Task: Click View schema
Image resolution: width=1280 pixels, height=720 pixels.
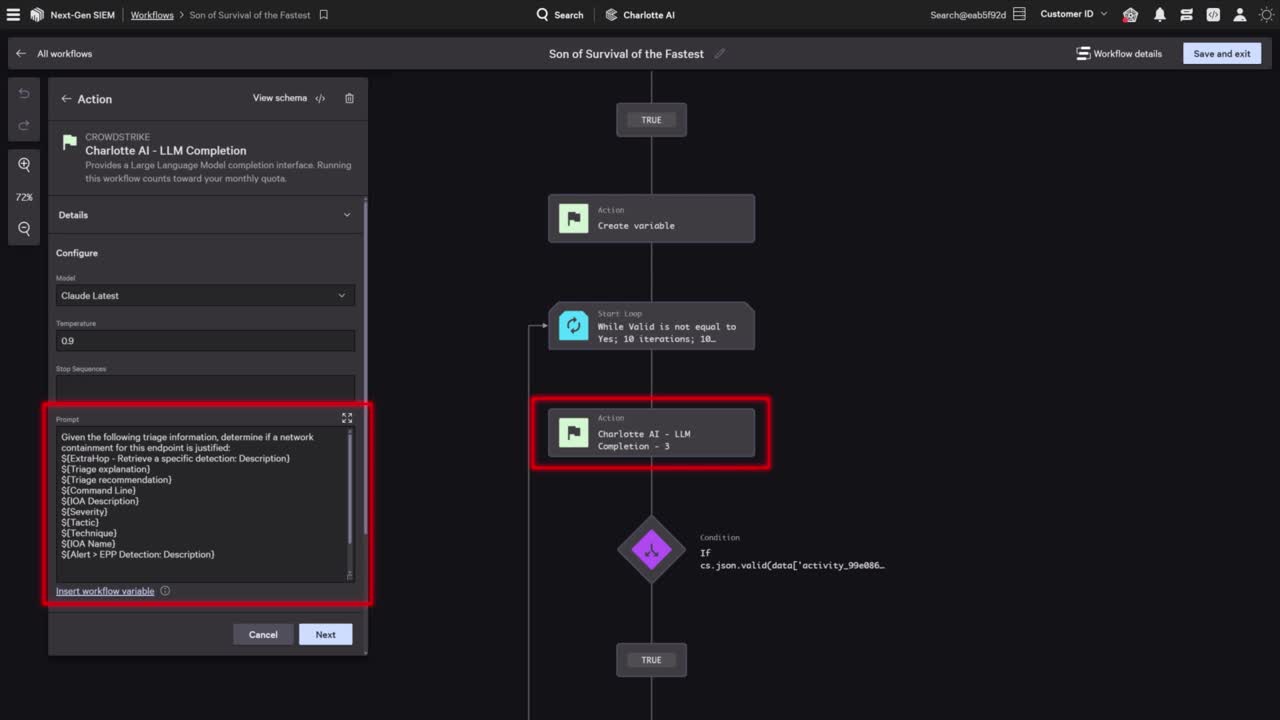Action: click(x=289, y=98)
